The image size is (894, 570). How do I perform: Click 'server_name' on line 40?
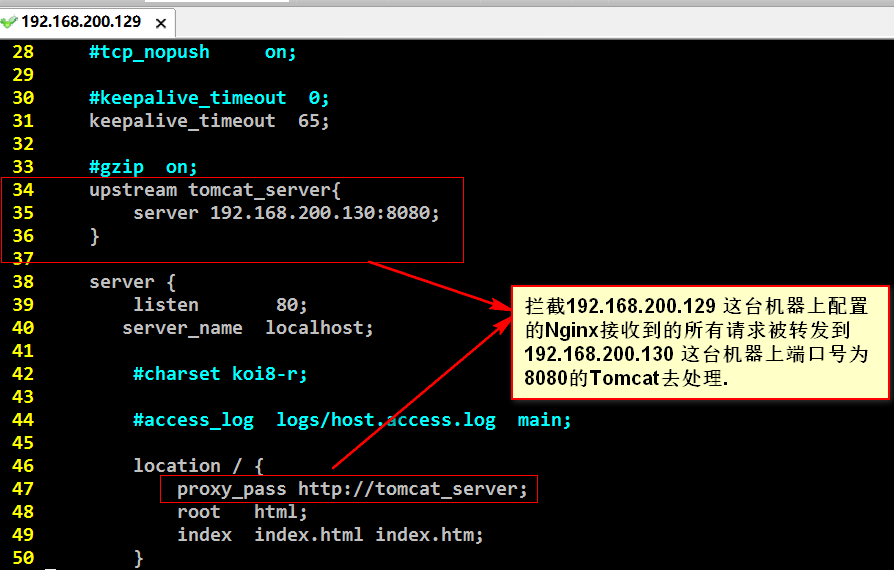tap(182, 328)
